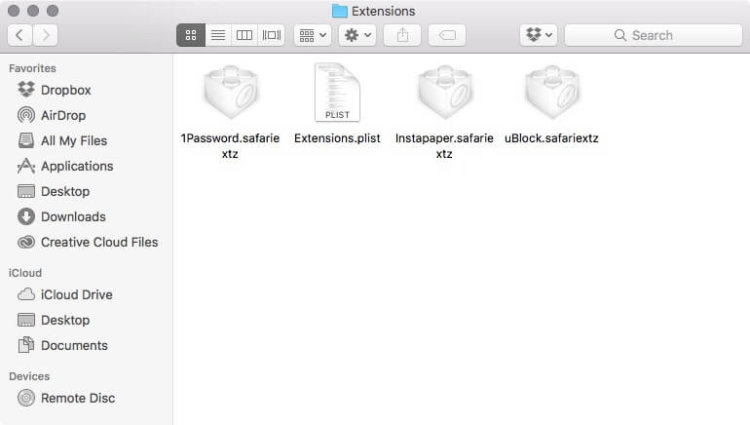
Task: Switch to column view
Action: point(244,35)
